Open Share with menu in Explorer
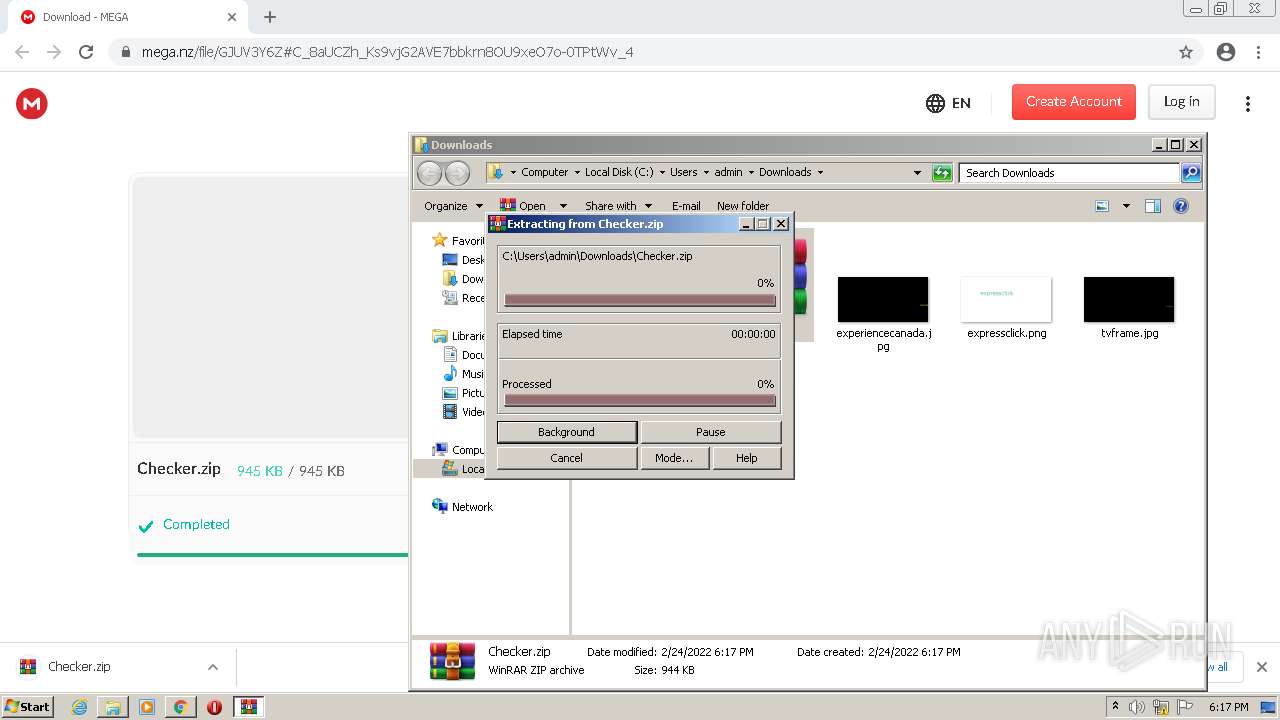The image size is (1280, 720). [618, 206]
